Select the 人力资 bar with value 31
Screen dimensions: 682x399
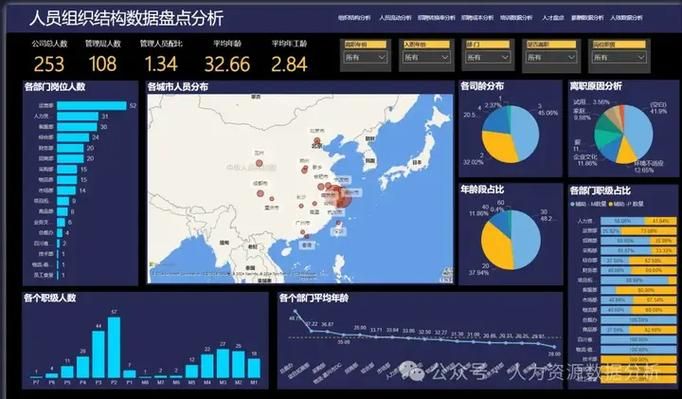pyautogui.click(x=78, y=116)
